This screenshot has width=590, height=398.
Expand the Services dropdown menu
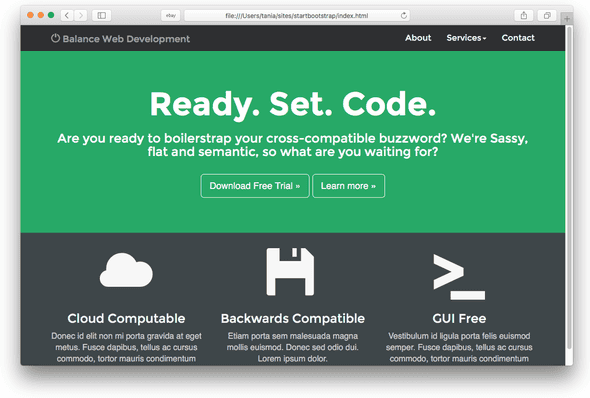coord(466,38)
